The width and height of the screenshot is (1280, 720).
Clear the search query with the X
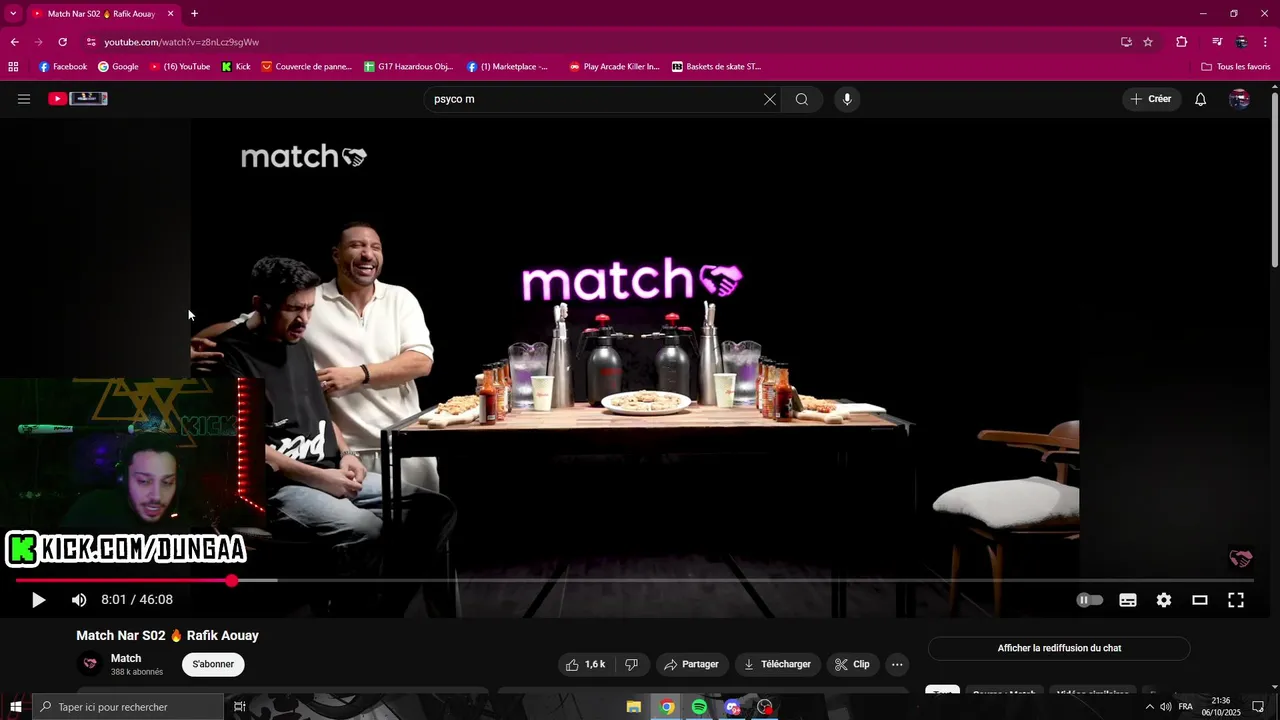(x=770, y=99)
